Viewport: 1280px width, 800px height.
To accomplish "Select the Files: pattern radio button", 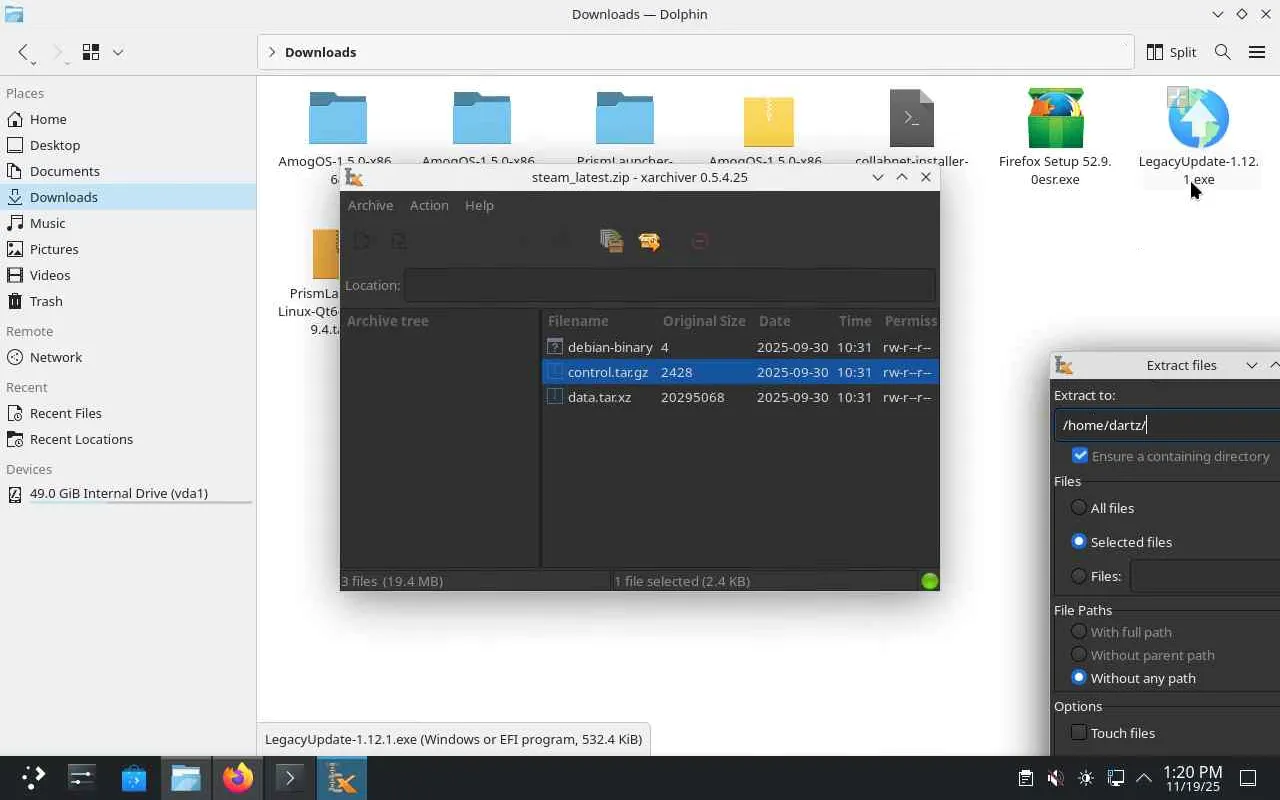I will [x=1079, y=576].
